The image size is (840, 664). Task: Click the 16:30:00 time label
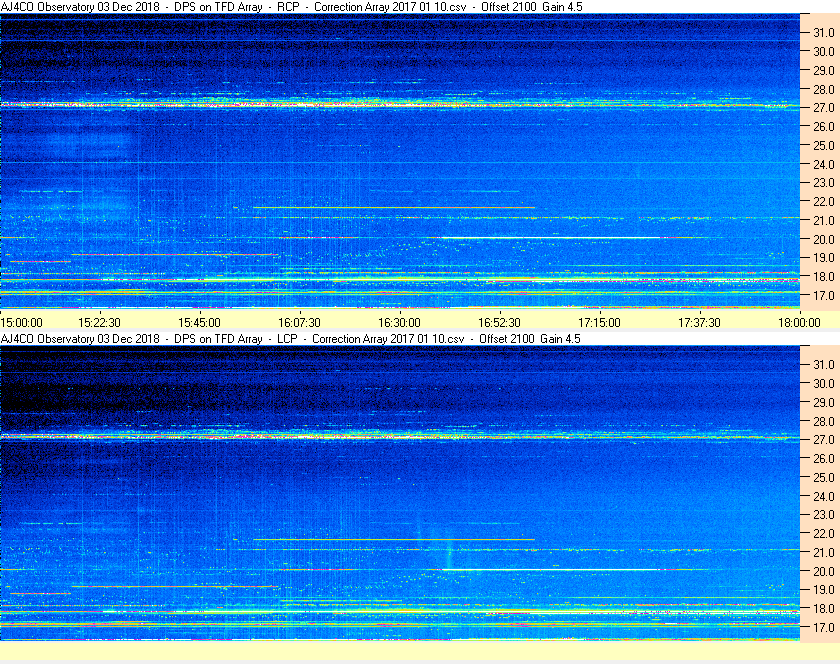pyautogui.click(x=399, y=323)
